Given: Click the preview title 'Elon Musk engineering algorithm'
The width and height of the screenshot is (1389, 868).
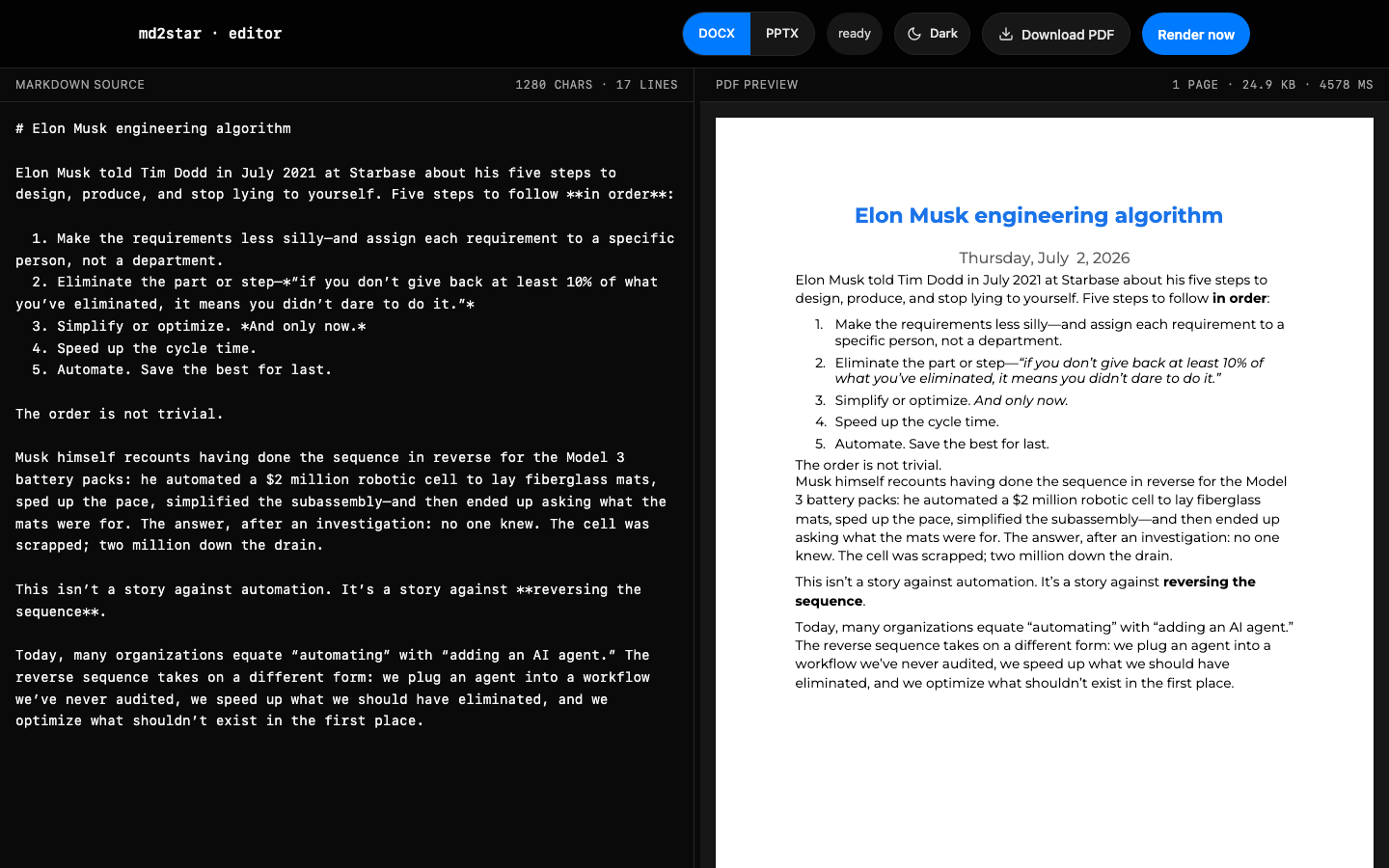Looking at the screenshot, I should click(x=1039, y=215).
